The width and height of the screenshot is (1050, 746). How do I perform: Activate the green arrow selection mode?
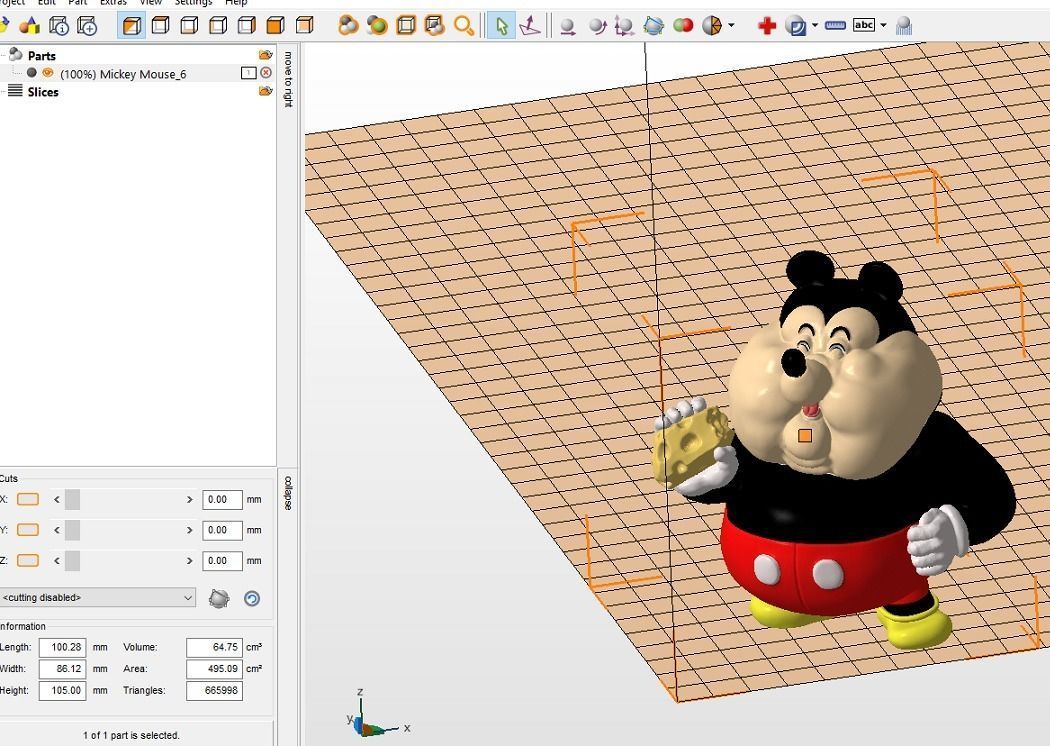click(x=501, y=26)
